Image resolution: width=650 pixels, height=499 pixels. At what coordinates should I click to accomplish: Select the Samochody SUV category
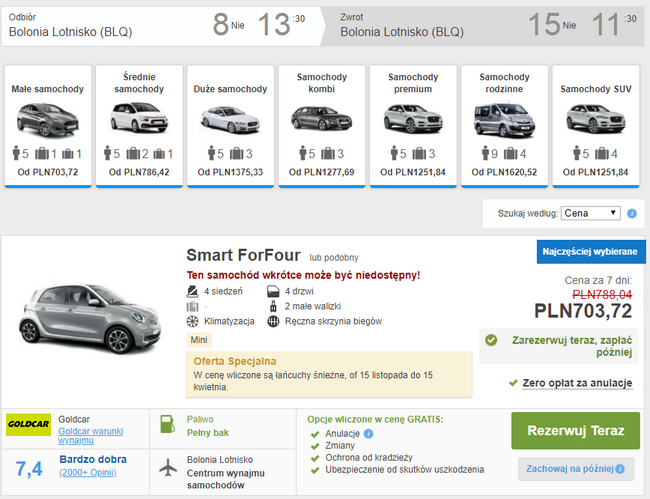coord(596,126)
